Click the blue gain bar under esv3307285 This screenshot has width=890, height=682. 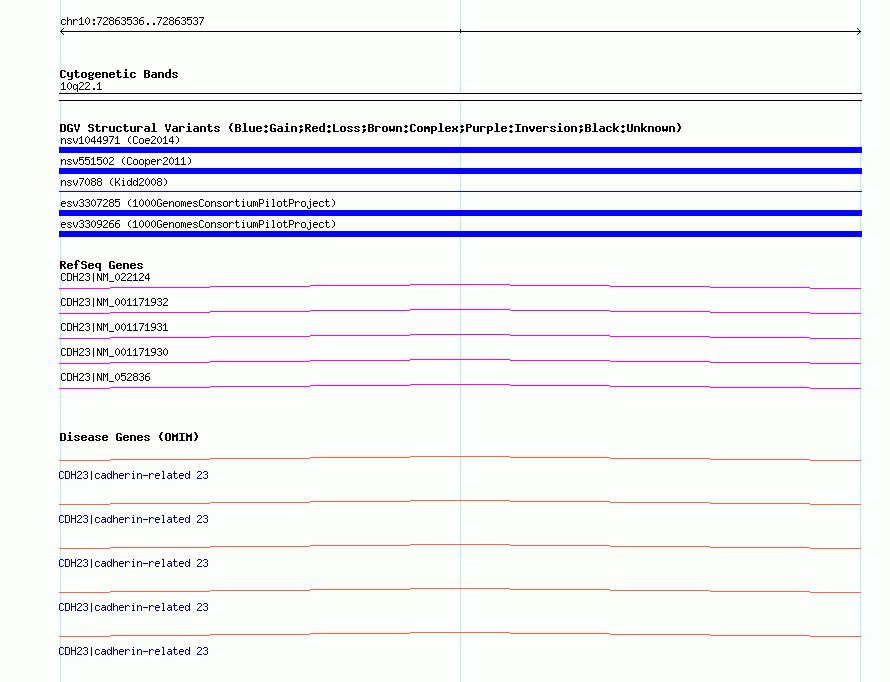click(x=460, y=213)
